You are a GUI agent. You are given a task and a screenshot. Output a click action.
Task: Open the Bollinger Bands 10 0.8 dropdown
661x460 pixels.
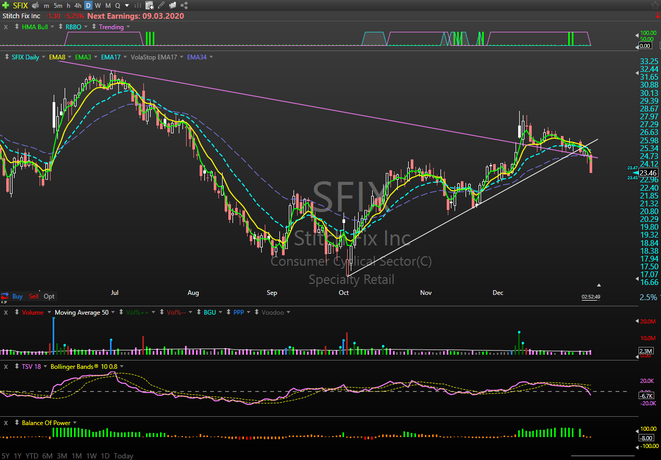[122, 367]
